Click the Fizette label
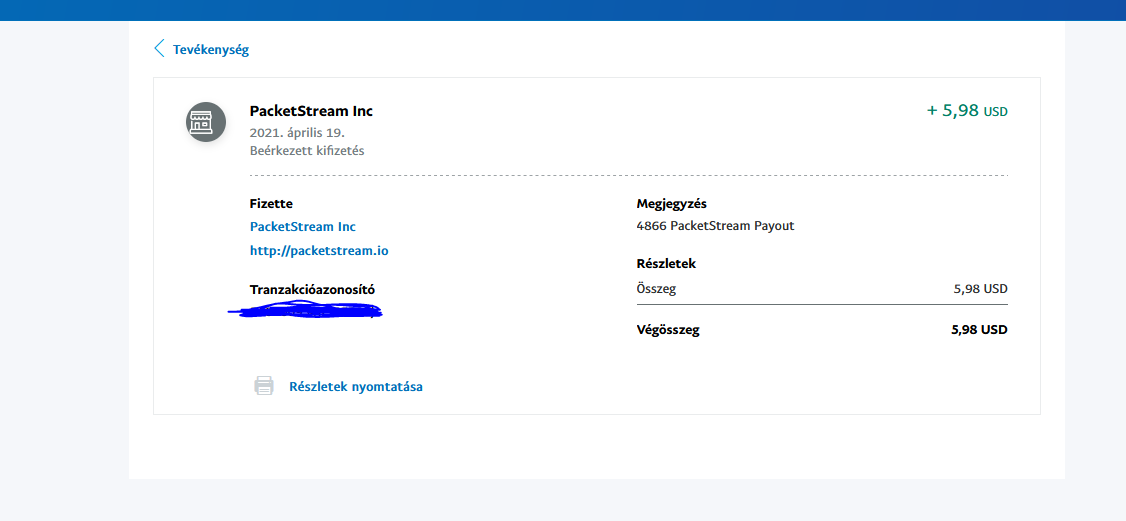Screen dimensions: 1126x521 (271, 204)
